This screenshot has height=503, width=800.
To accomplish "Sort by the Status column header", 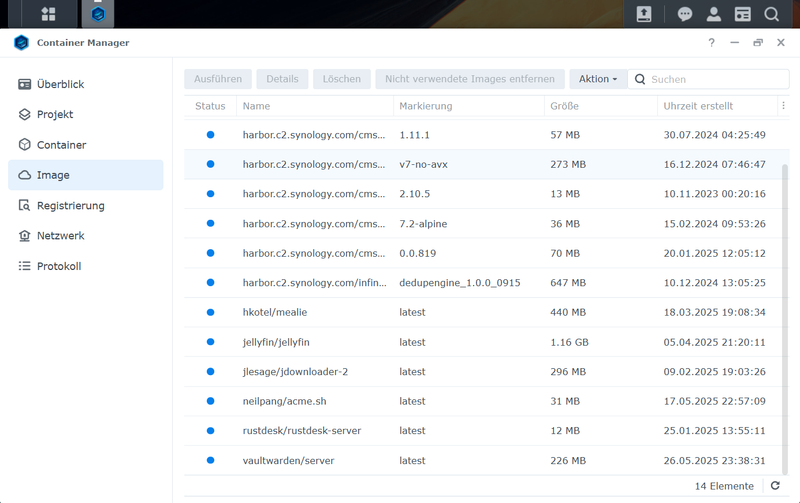I will pyautogui.click(x=210, y=106).
